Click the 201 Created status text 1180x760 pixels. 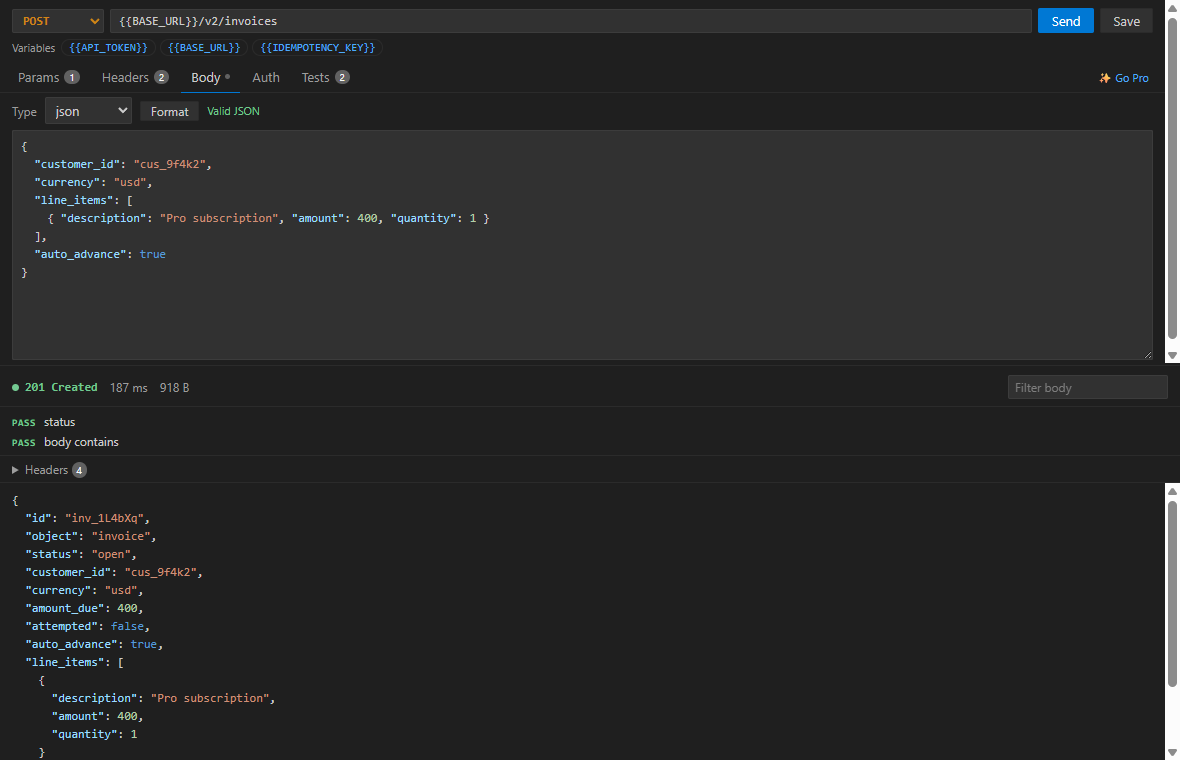pyautogui.click(x=61, y=387)
